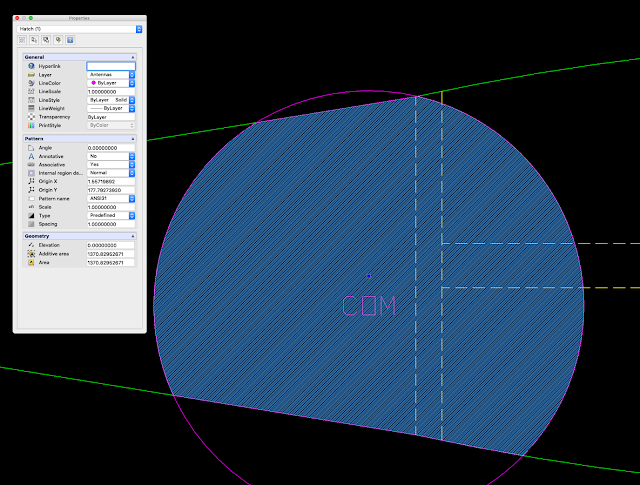Click the disabled PrintStyle ByColor dropdown
The height and width of the screenshot is (485, 640).
(x=111, y=125)
